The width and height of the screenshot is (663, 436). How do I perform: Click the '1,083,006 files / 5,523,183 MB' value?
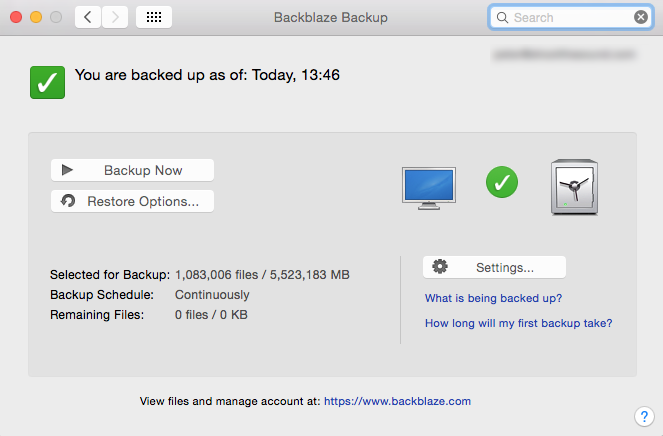pyautogui.click(x=262, y=275)
